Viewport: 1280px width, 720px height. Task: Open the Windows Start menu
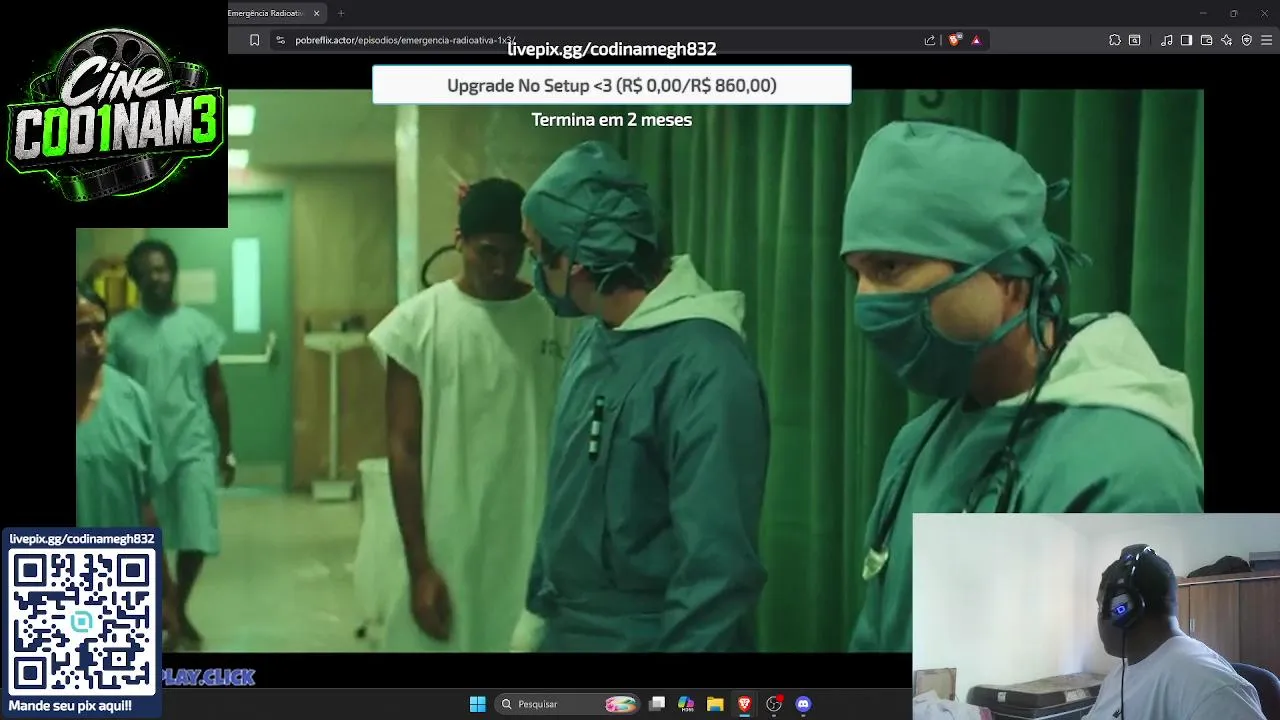coord(477,704)
